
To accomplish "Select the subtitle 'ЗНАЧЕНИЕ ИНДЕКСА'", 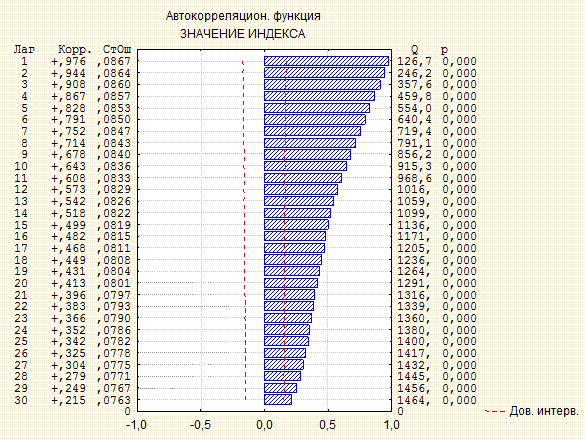I will [243, 34].
